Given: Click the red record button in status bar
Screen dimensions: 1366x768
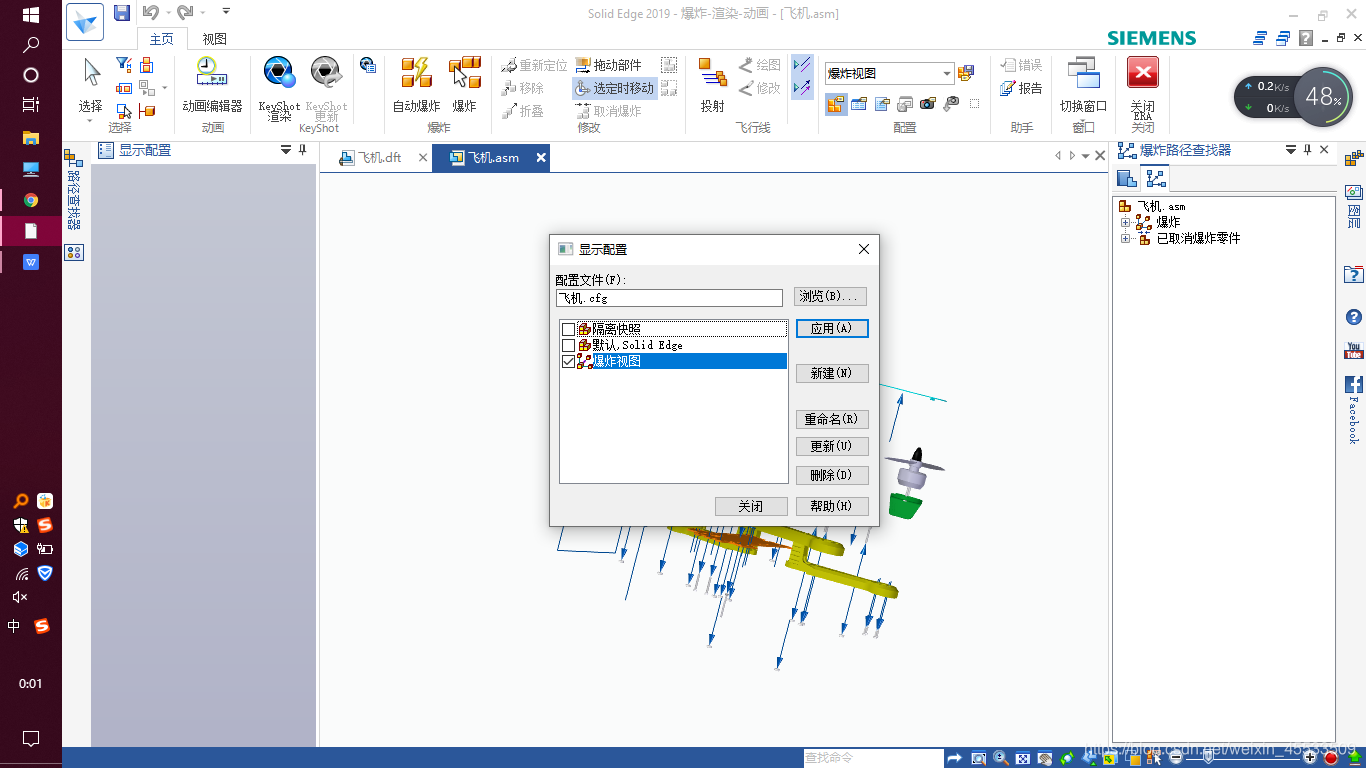Looking at the screenshot, I should [x=1331, y=759].
